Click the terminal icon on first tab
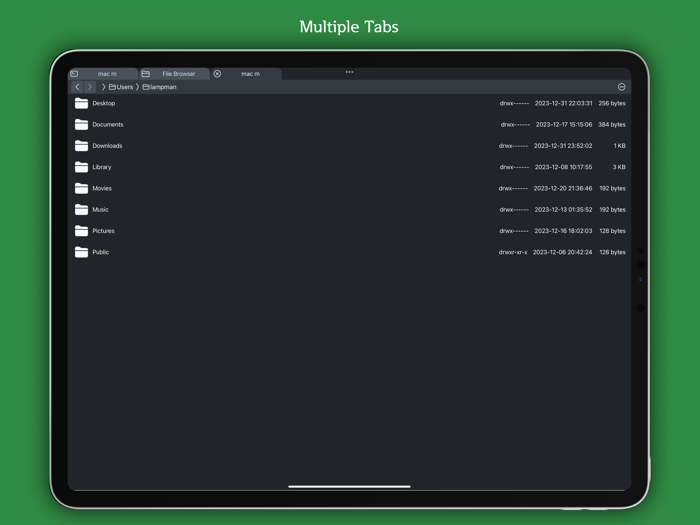 pyautogui.click(x=74, y=74)
